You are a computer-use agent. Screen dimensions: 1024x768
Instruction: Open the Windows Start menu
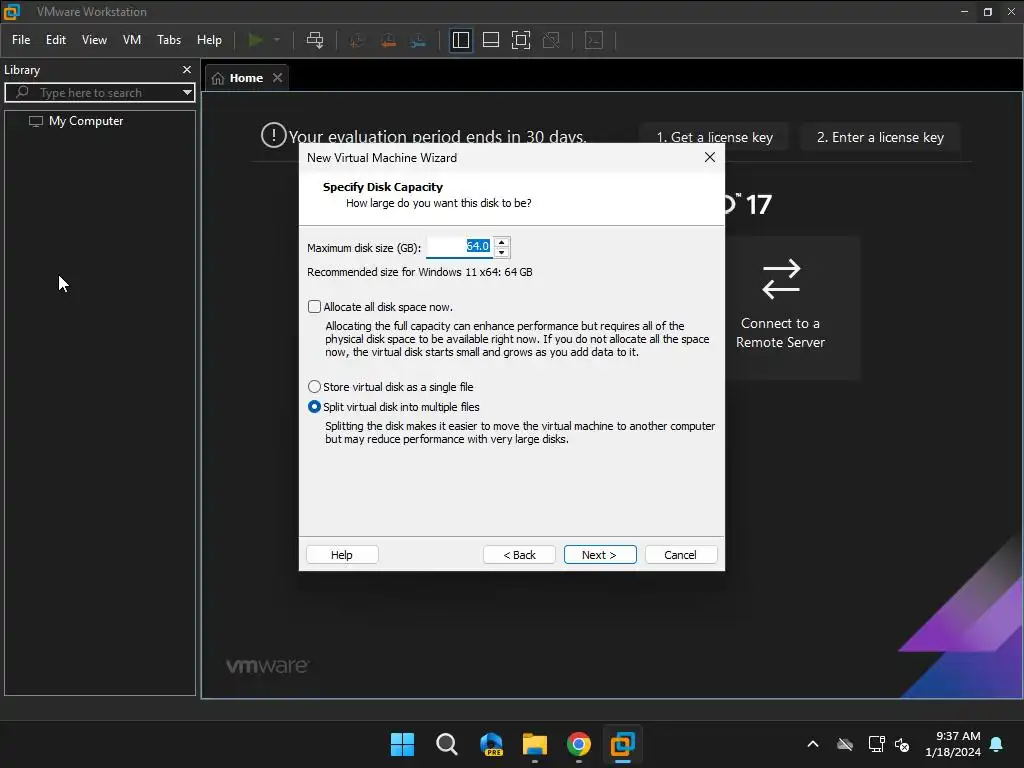click(402, 744)
